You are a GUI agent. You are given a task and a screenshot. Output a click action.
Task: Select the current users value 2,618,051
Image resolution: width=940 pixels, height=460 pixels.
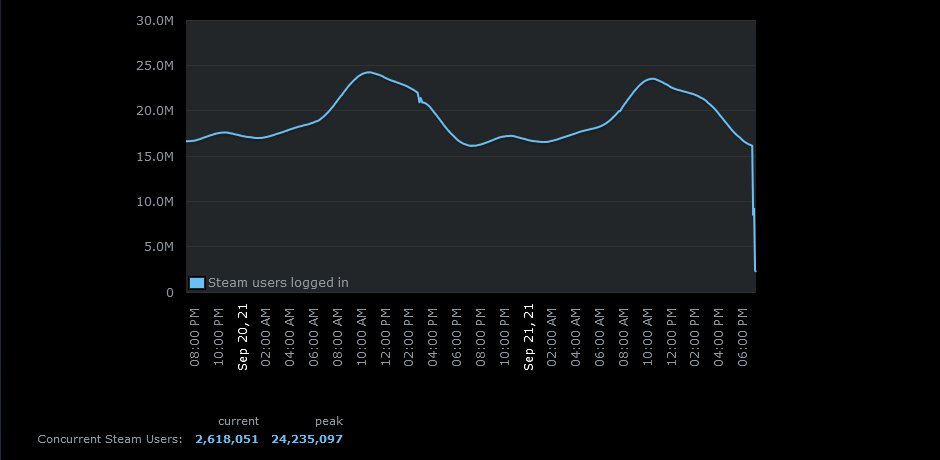pyautogui.click(x=227, y=439)
